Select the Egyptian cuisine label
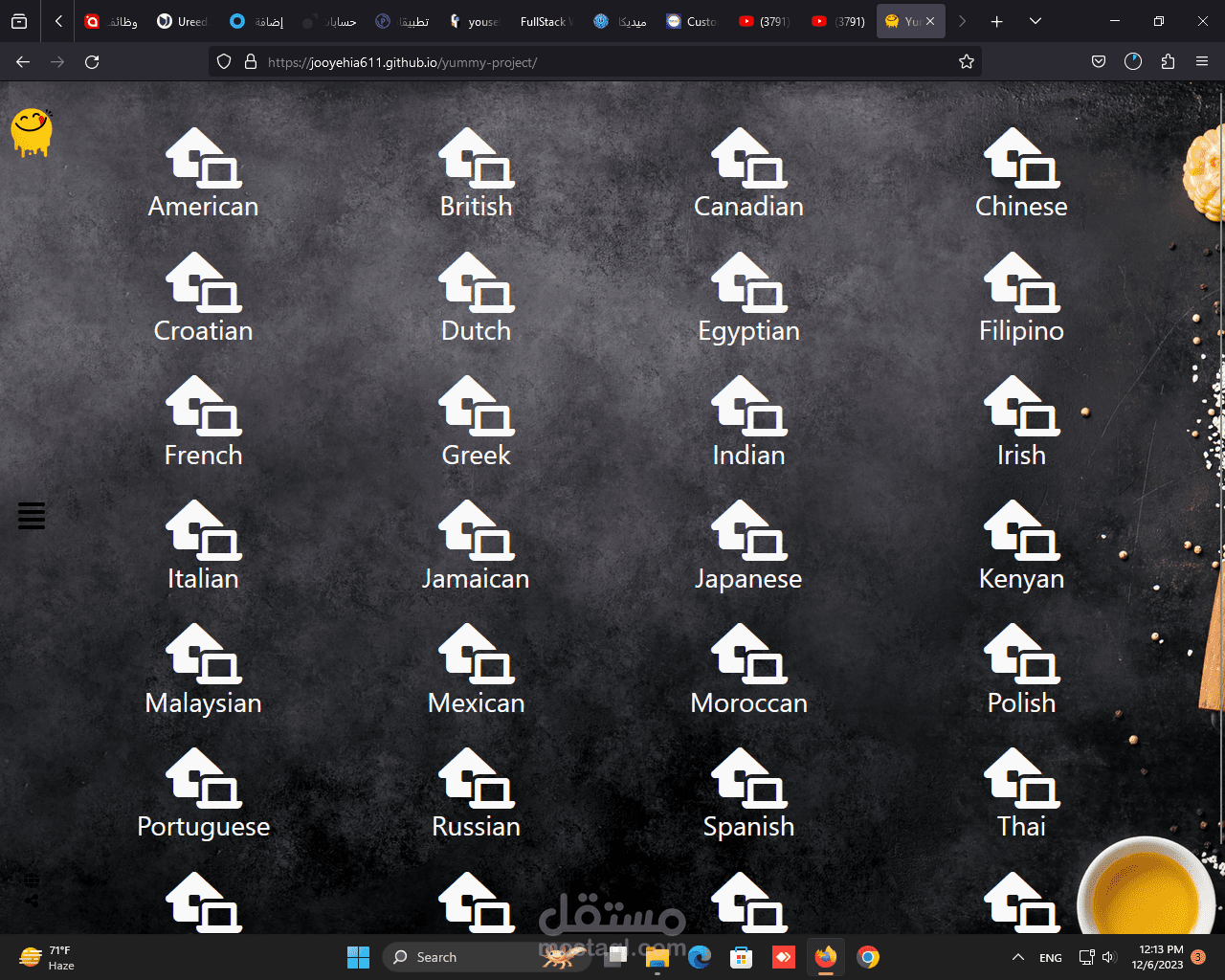This screenshot has width=1225, height=980. (749, 332)
